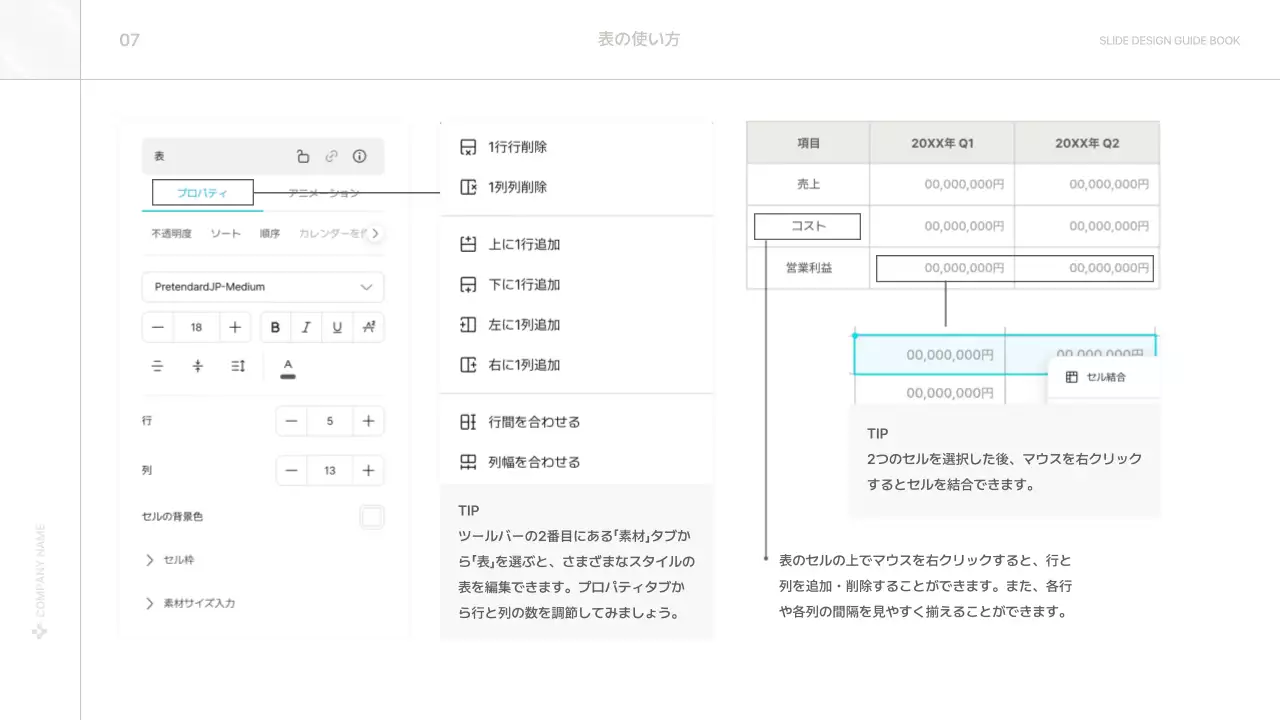Click the lock icon in 表 header
Viewport: 1280px width, 720px height.
click(303, 157)
